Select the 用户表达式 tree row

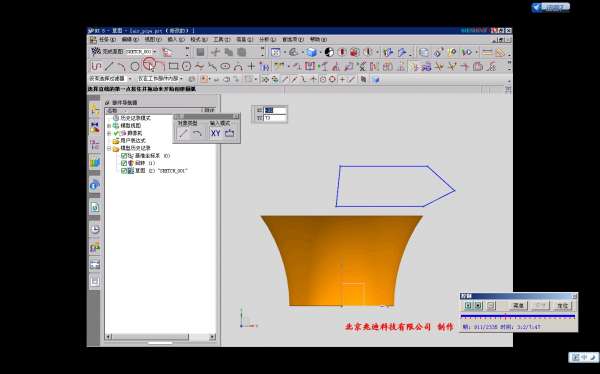[129, 141]
